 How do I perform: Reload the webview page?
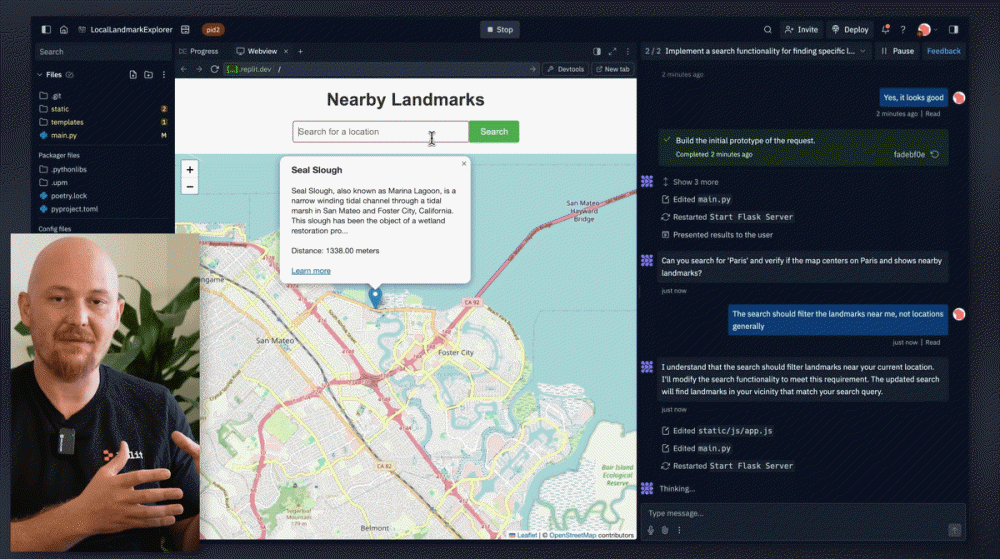point(214,69)
